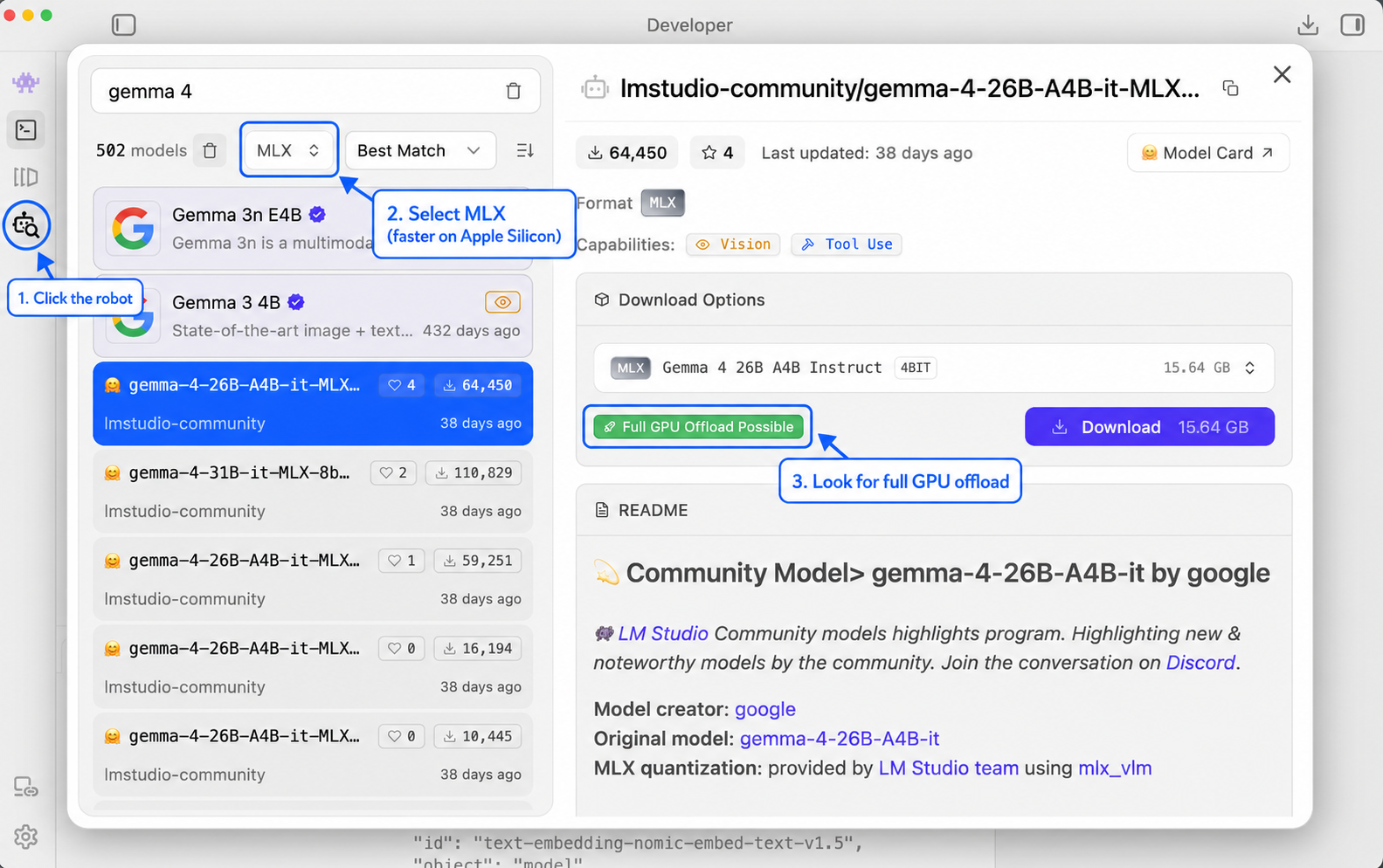Click the 16,194 downloads badge

tap(477, 649)
